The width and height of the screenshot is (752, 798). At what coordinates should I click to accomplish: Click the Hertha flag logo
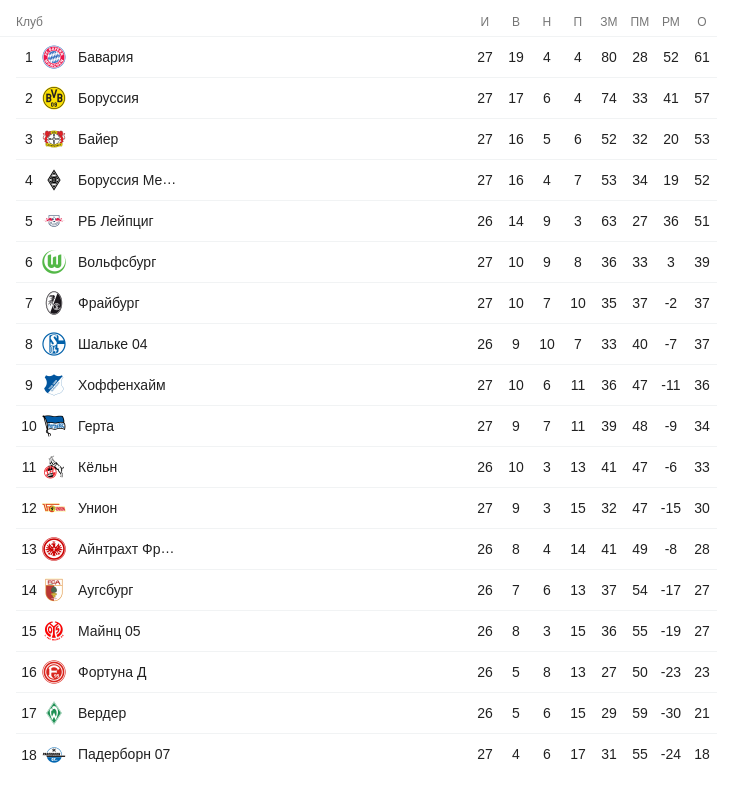click(x=54, y=426)
